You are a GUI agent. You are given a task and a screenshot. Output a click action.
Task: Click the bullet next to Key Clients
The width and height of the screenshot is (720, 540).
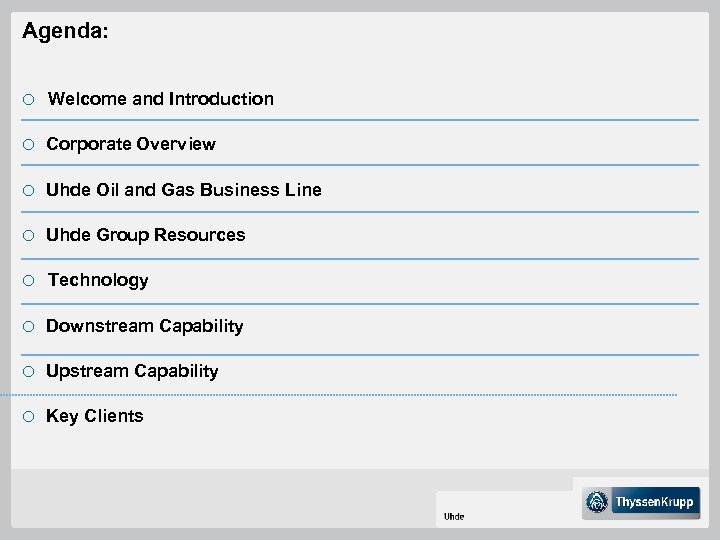31,417
